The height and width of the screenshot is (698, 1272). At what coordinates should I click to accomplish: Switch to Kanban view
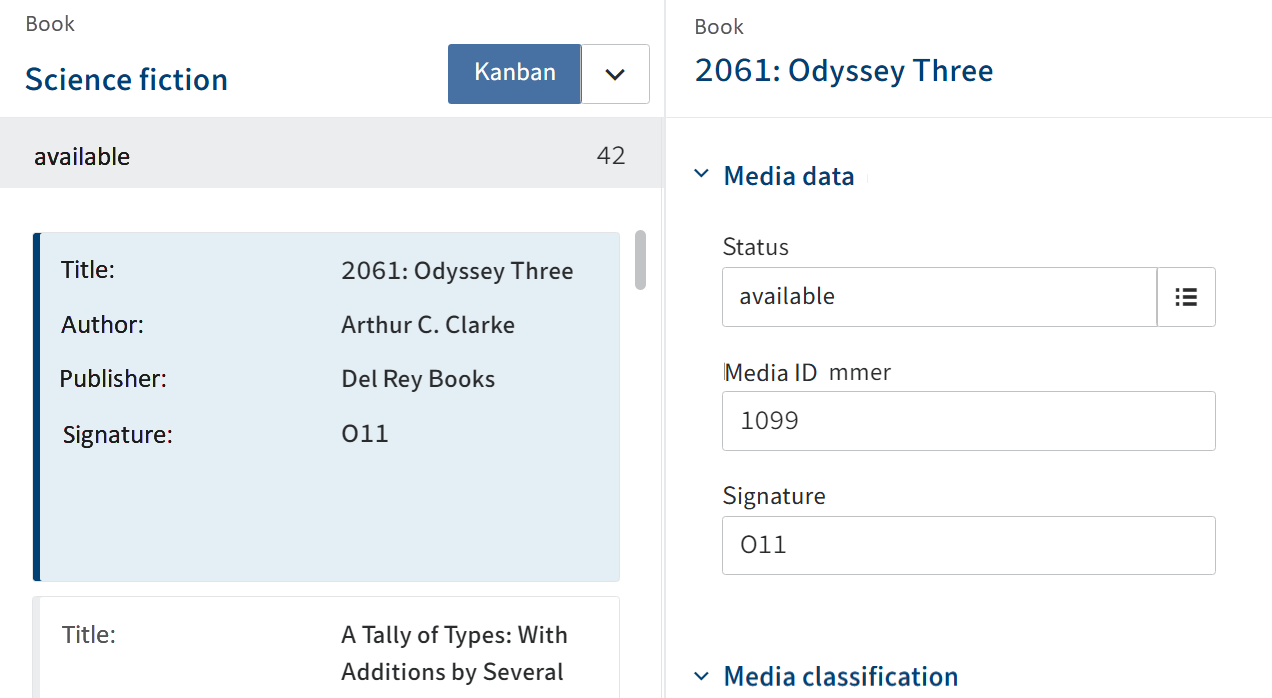coord(514,73)
